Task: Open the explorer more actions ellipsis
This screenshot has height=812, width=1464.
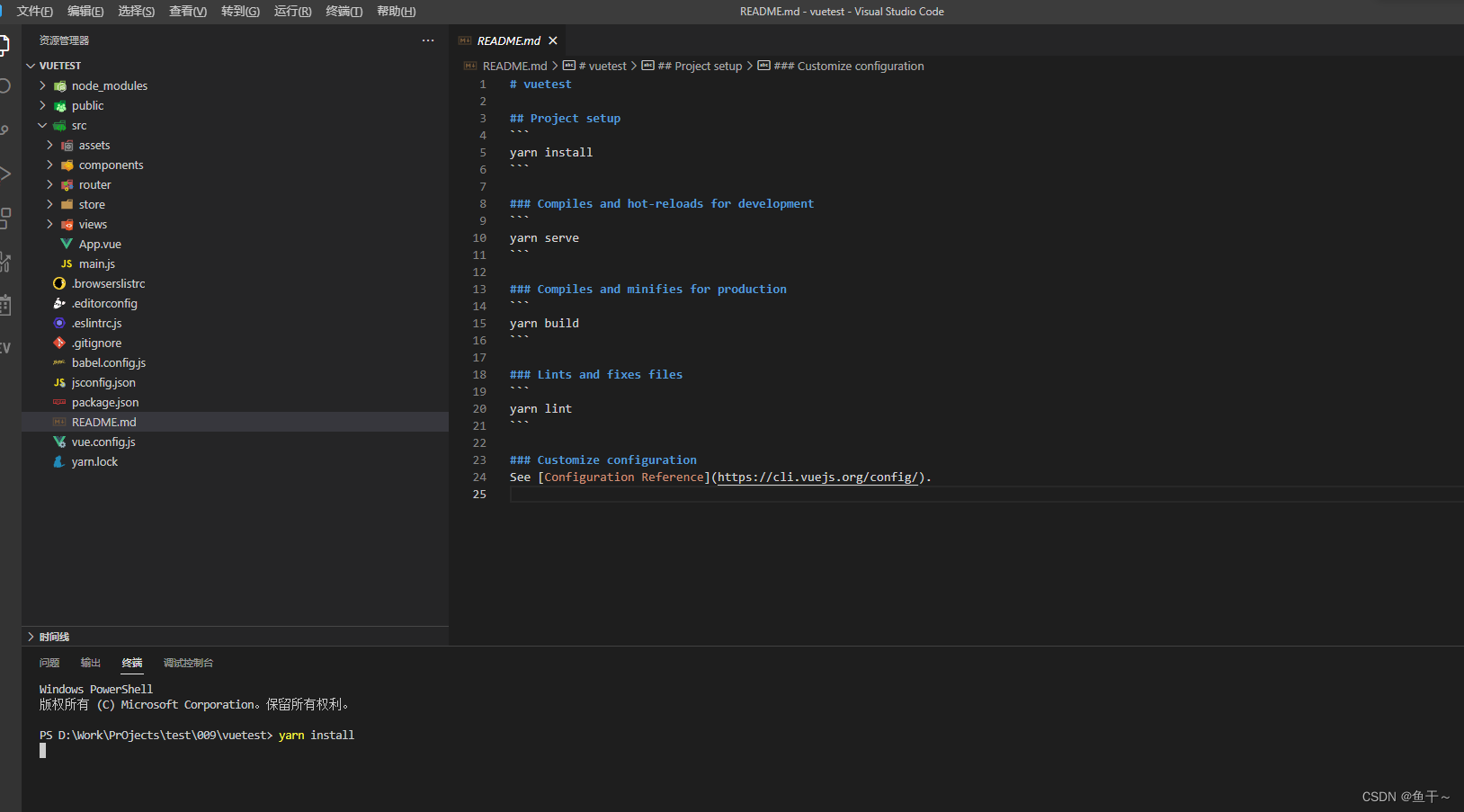Action: pyautogui.click(x=428, y=40)
